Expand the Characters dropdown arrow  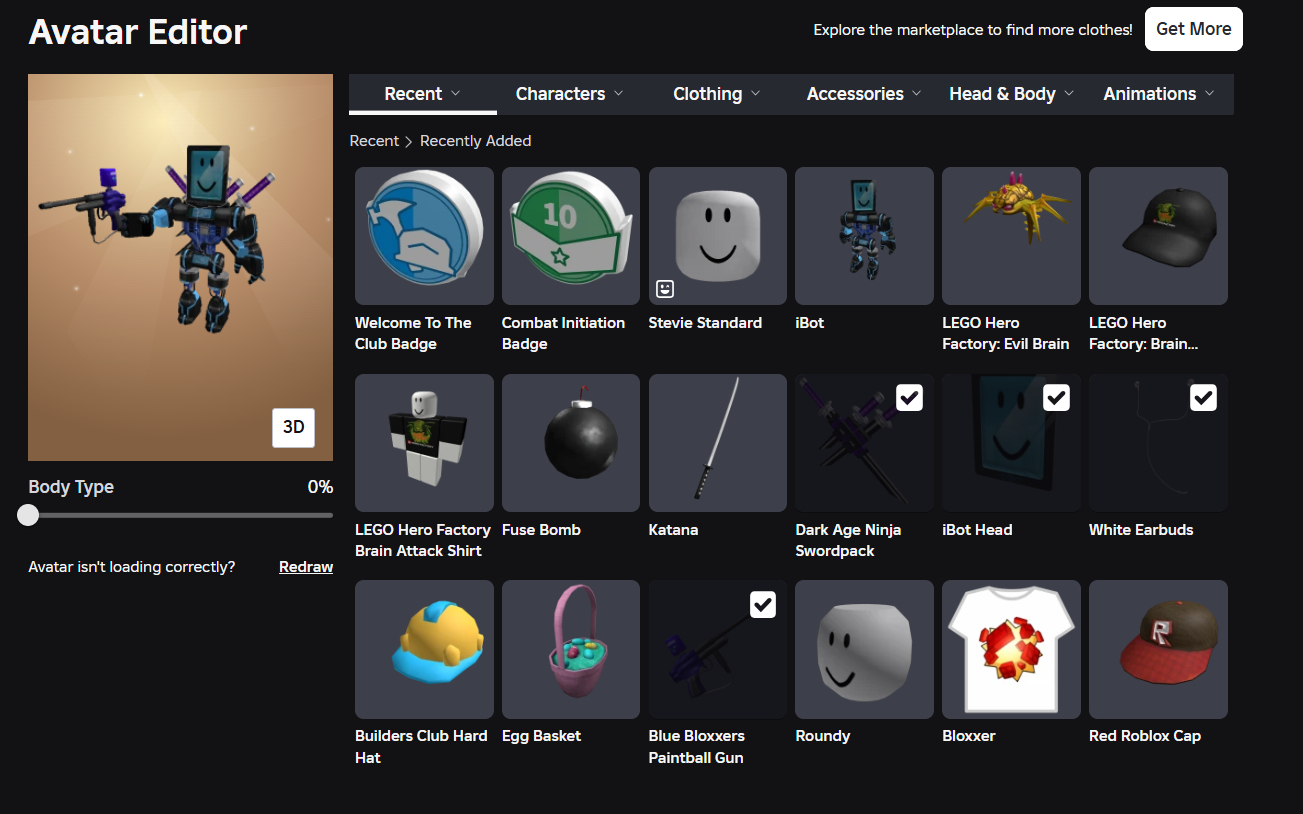tap(619, 93)
